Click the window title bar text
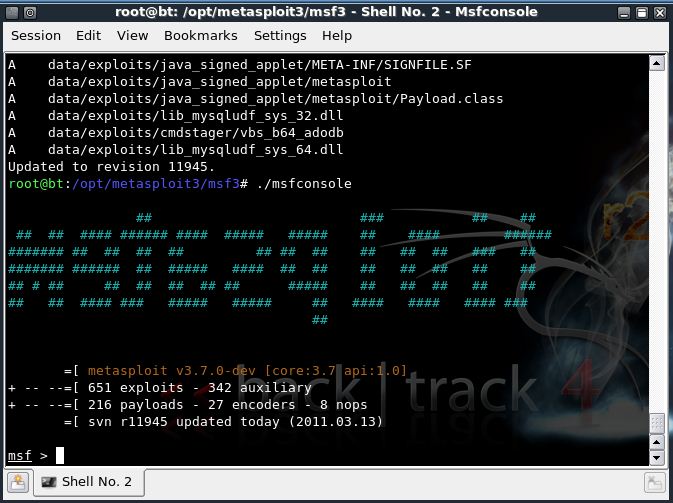Image resolution: width=673 pixels, height=503 pixels. [x=326, y=12]
